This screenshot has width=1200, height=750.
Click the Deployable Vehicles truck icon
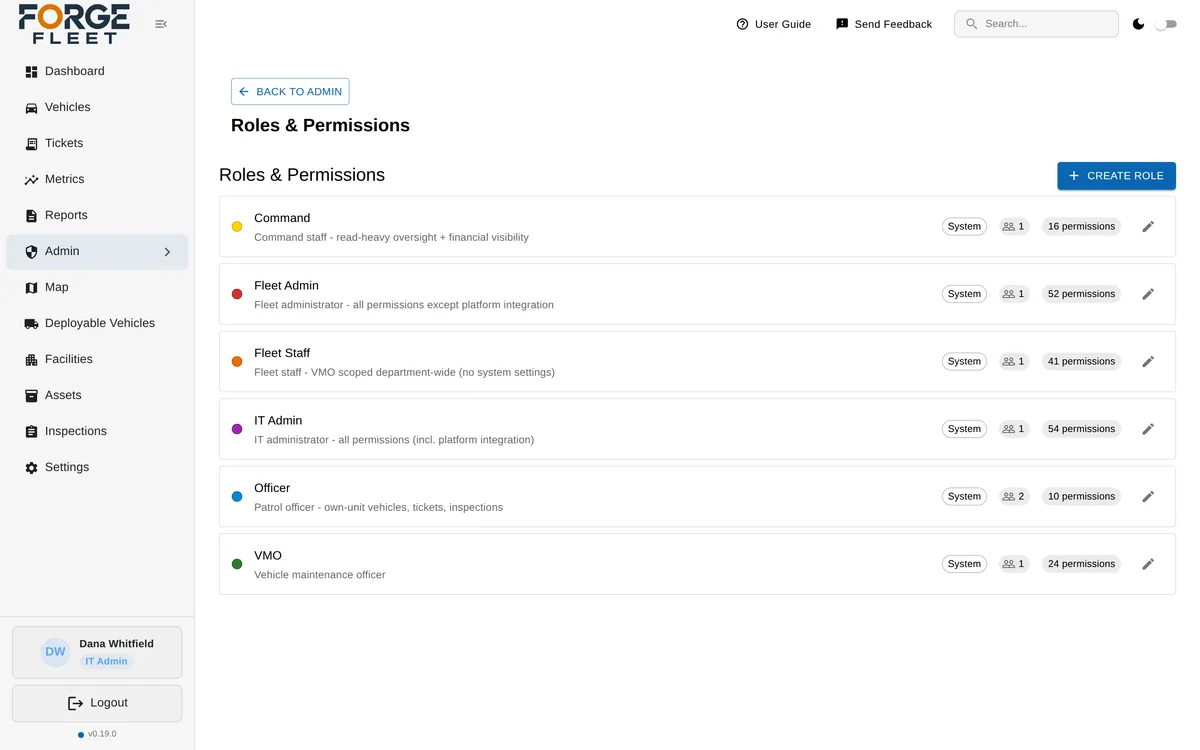click(x=31, y=324)
